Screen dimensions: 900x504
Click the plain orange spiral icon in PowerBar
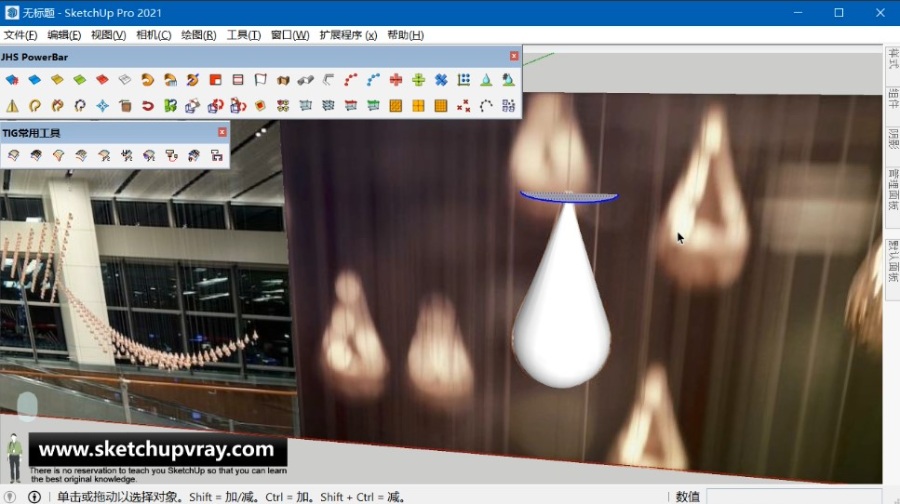pyautogui.click(x=148, y=80)
